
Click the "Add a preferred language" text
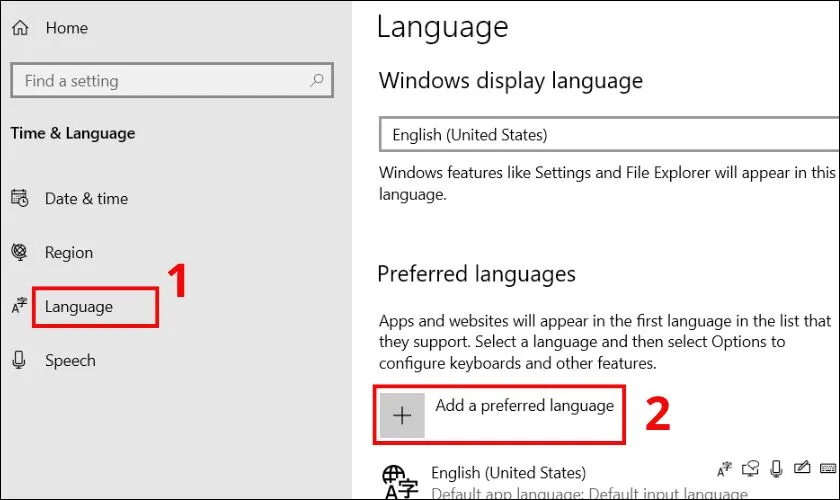[524, 406]
